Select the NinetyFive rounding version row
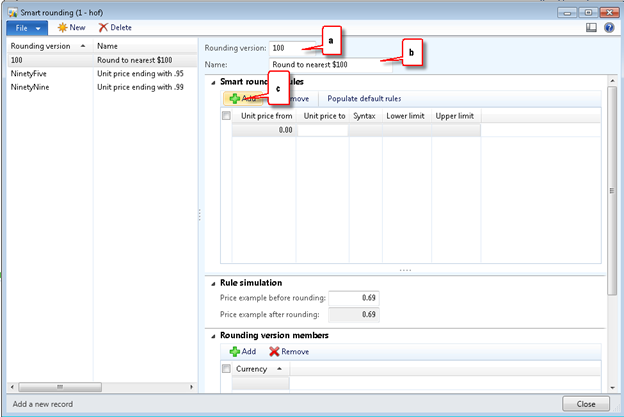 pos(30,74)
